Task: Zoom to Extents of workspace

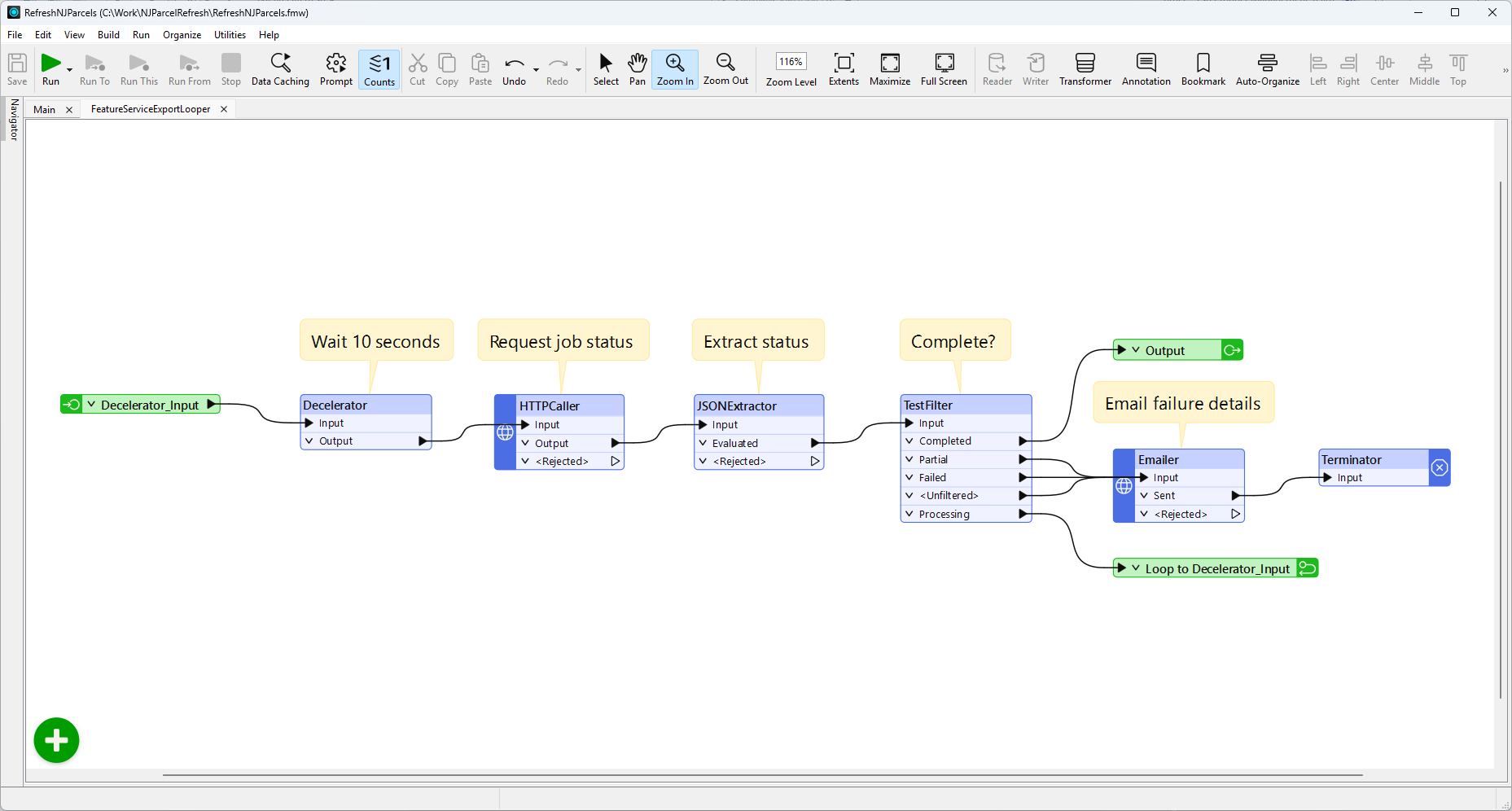Action: tap(844, 69)
